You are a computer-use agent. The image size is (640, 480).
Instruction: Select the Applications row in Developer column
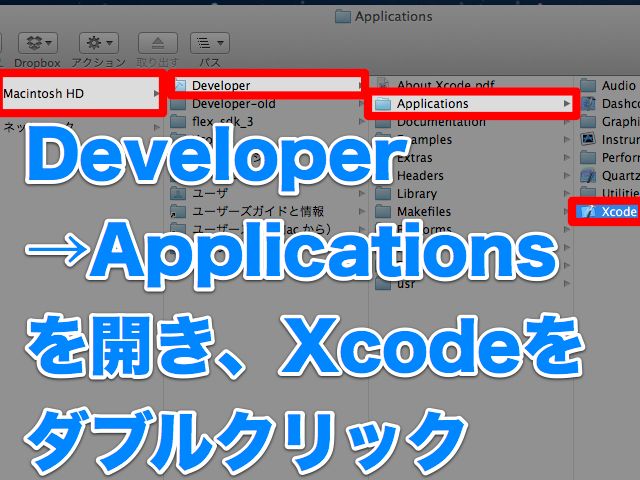(472, 104)
